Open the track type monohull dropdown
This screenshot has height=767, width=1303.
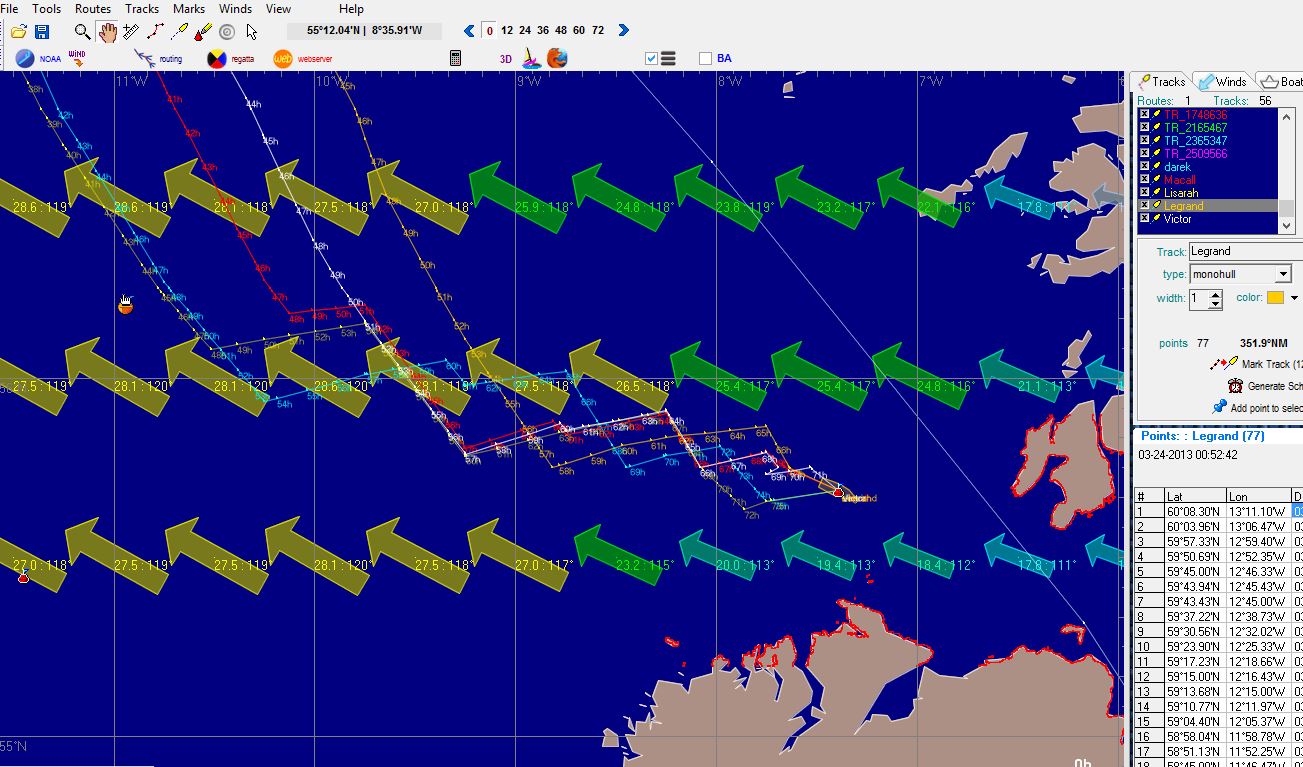point(1283,274)
